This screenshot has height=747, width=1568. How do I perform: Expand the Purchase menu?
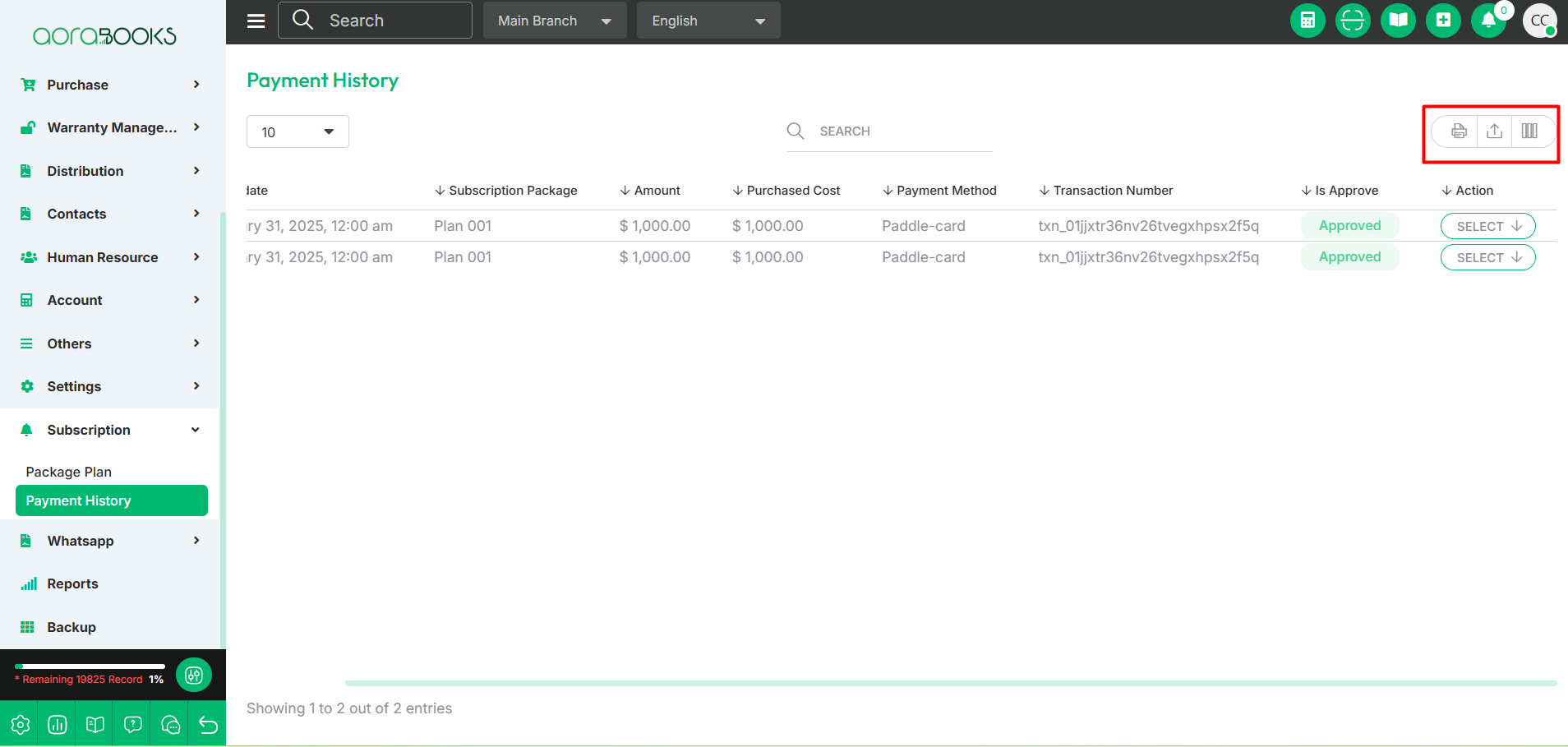point(110,85)
